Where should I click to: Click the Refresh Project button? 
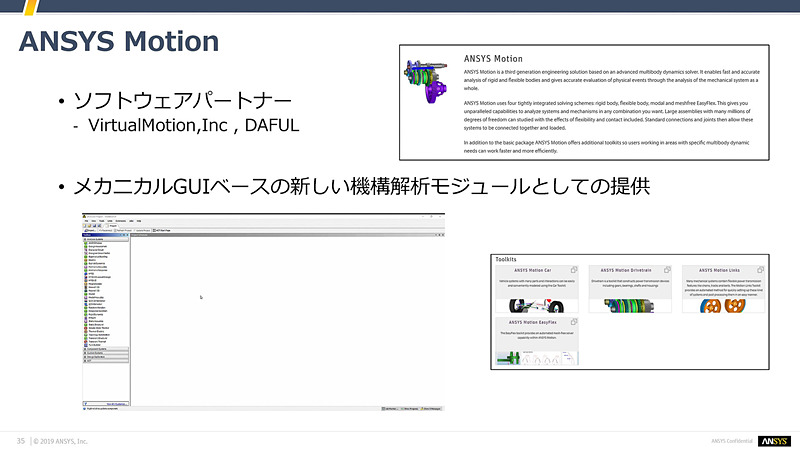coord(123,231)
